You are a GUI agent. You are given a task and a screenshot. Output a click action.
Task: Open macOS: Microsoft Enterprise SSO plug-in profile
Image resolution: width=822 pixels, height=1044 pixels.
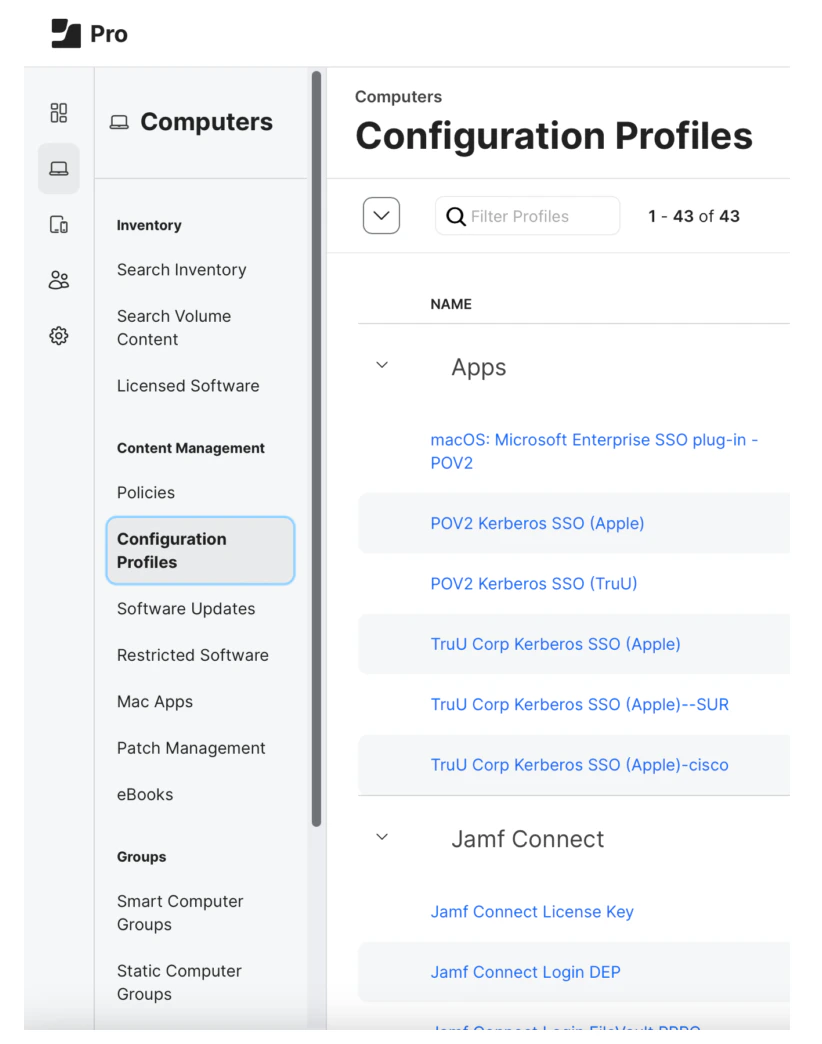[594, 451]
